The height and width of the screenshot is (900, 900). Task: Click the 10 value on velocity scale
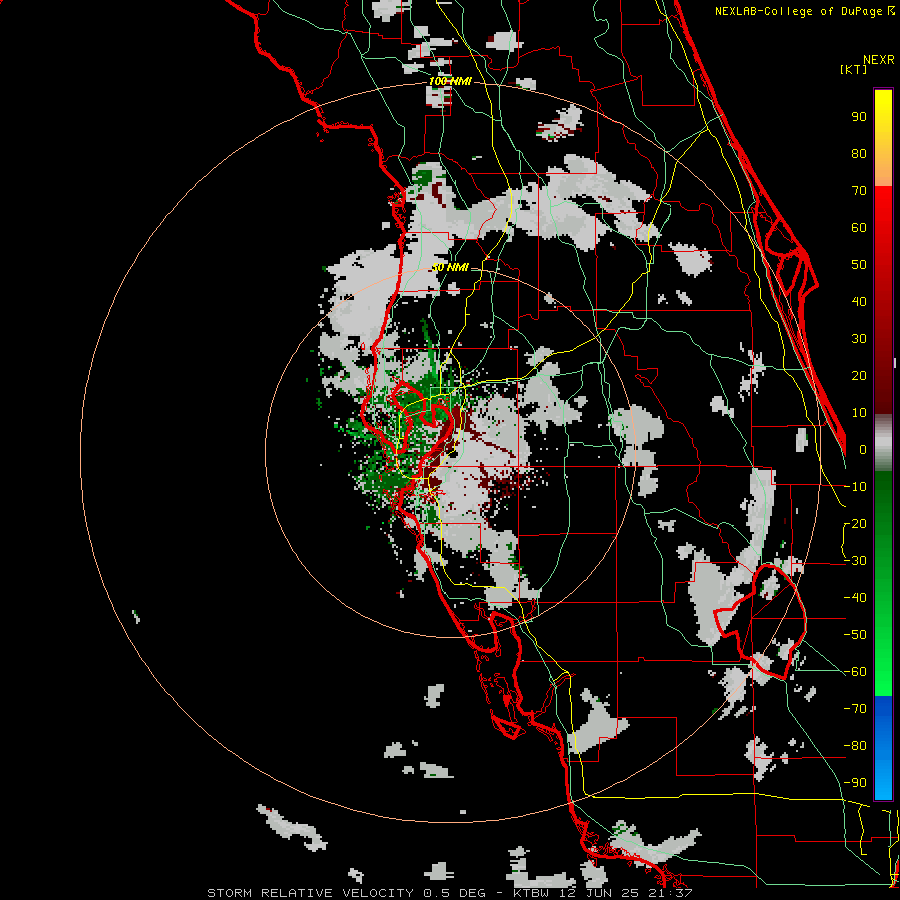coord(859,413)
